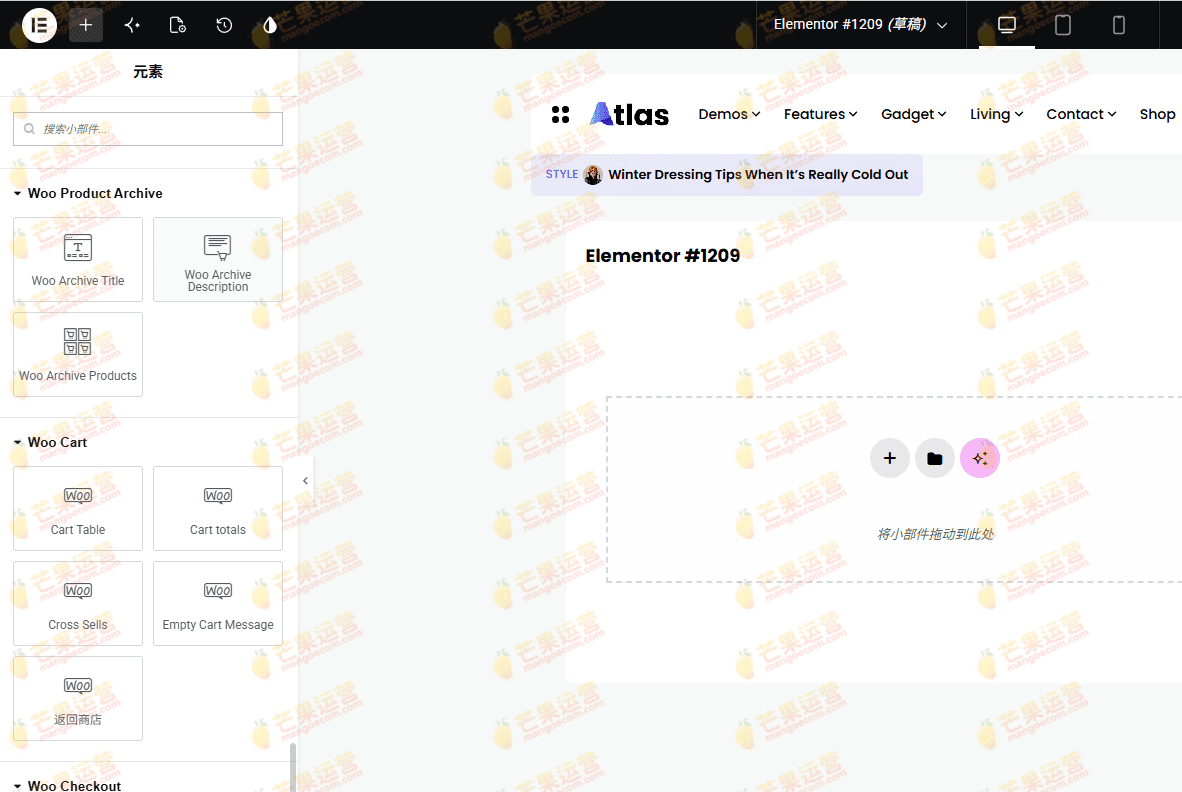Image resolution: width=1182 pixels, height=792 pixels.
Task: Click the 元素 panel heading
Action: coord(148,72)
